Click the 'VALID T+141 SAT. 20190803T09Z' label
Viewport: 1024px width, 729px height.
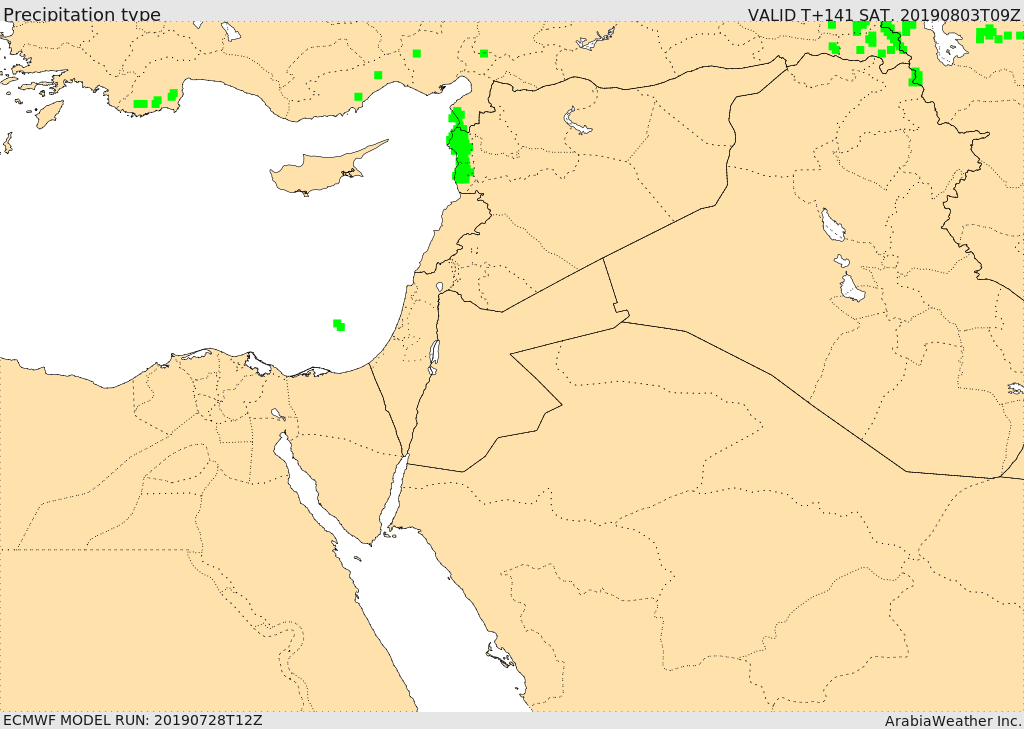884,14
